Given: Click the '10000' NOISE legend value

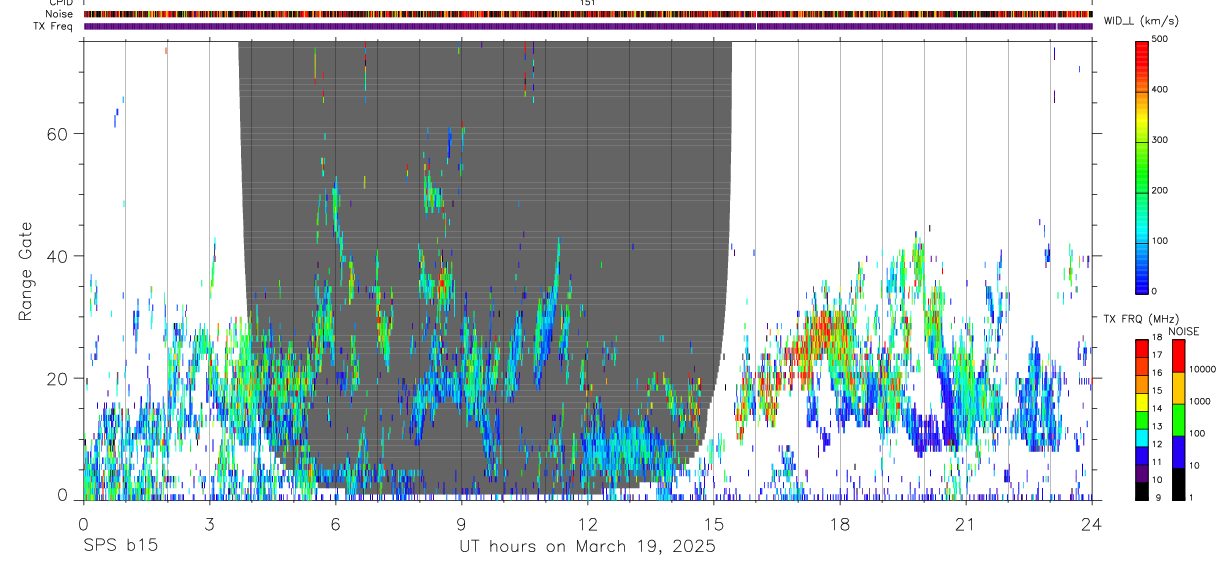Looking at the screenshot, I should [x=1202, y=369].
